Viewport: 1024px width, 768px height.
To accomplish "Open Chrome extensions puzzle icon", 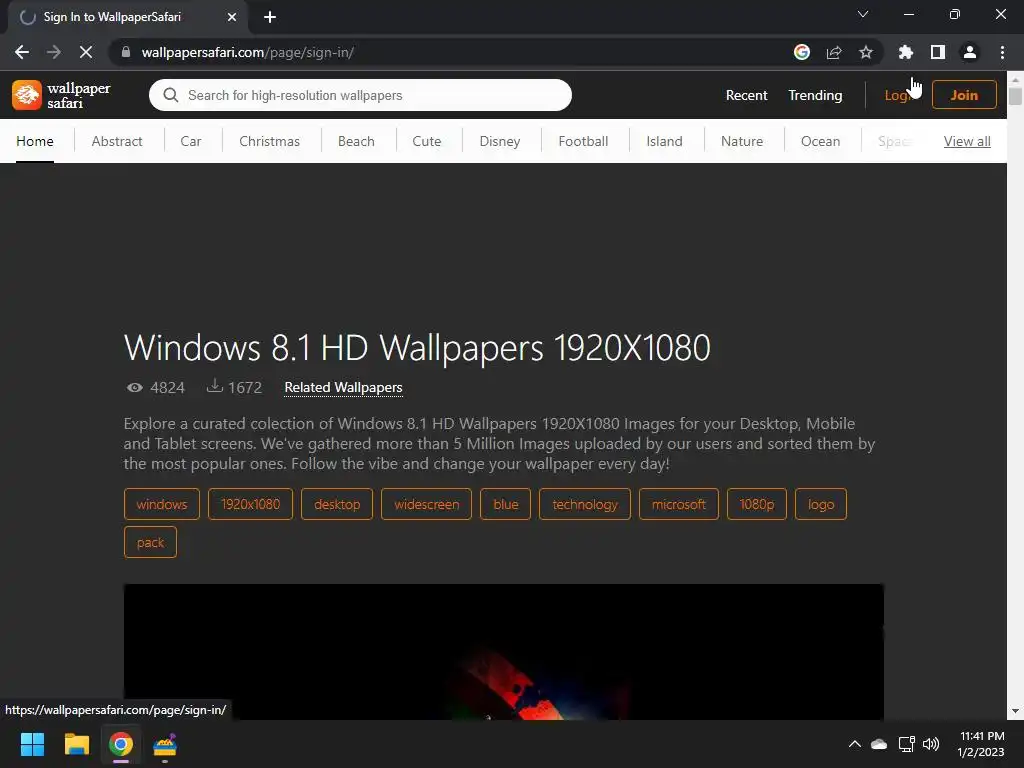I will pos(906,52).
